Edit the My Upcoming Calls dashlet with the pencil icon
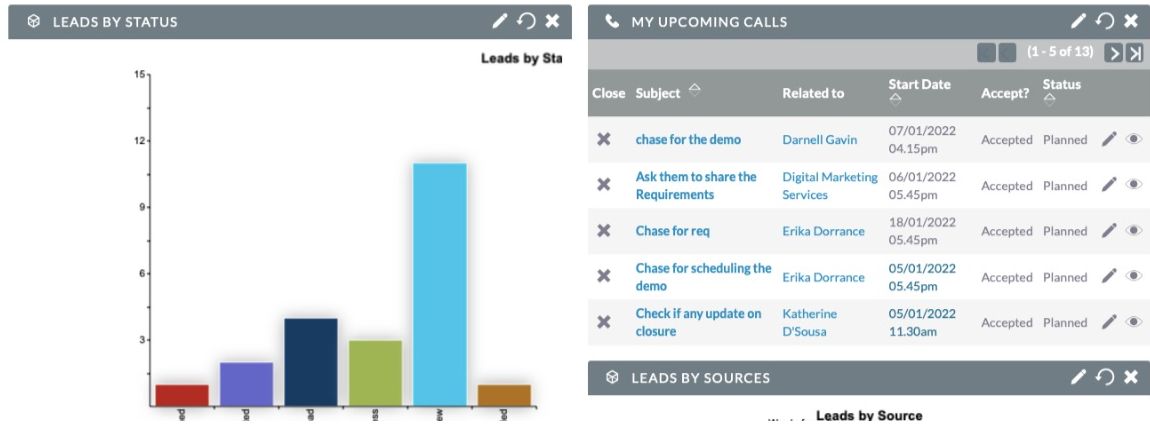This screenshot has width=1150, height=425. (x=1078, y=21)
